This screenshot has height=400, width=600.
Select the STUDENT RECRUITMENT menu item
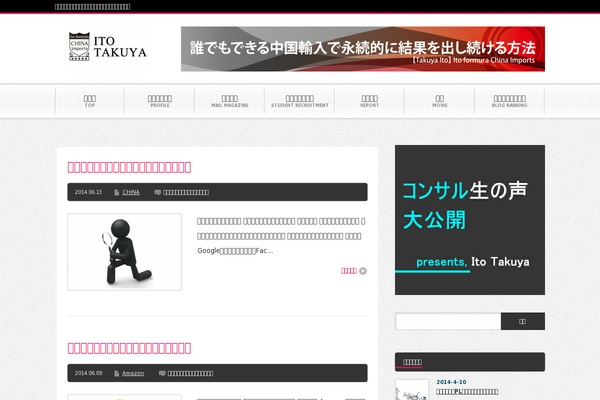tap(300, 101)
